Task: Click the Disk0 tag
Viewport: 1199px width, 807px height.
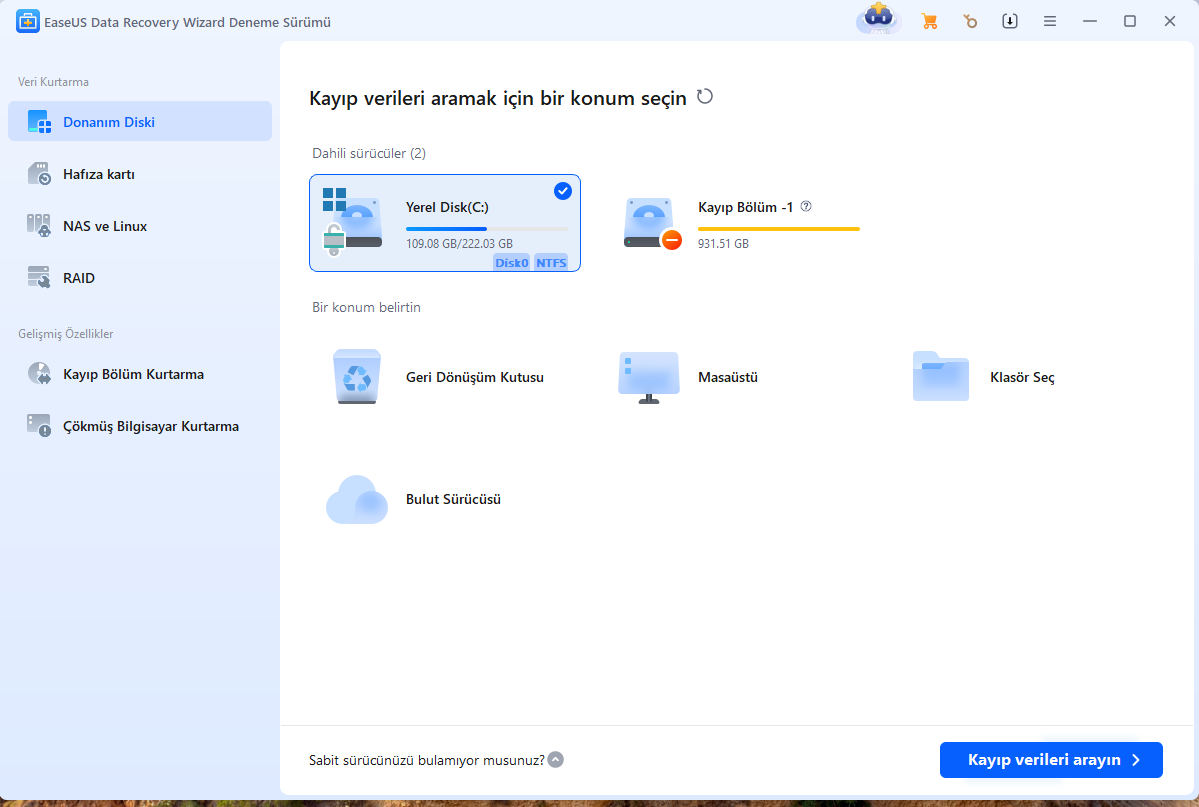Action: [512, 262]
